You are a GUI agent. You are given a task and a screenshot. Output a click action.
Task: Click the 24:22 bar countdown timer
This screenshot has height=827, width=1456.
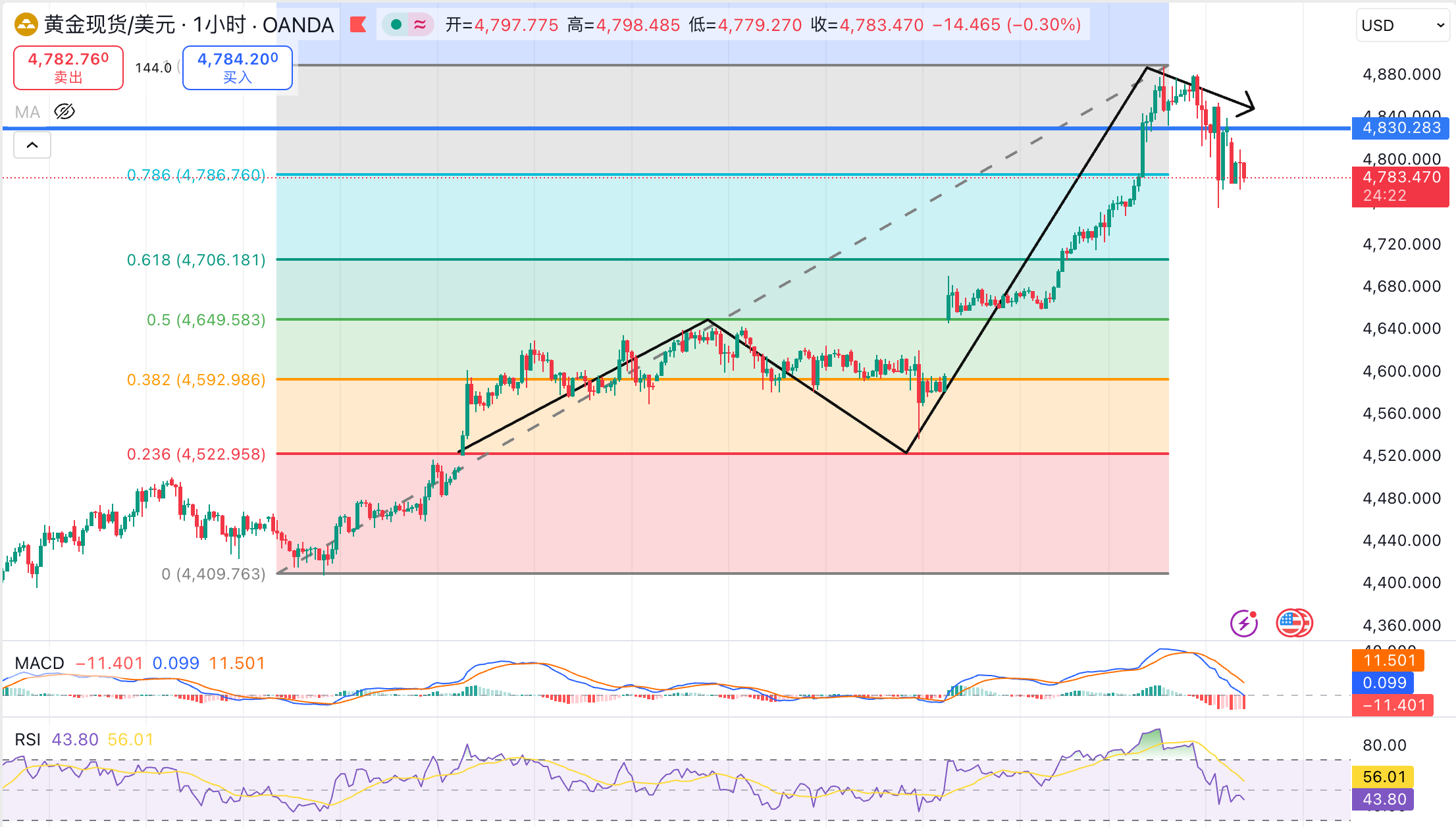click(x=1385, y=196)
